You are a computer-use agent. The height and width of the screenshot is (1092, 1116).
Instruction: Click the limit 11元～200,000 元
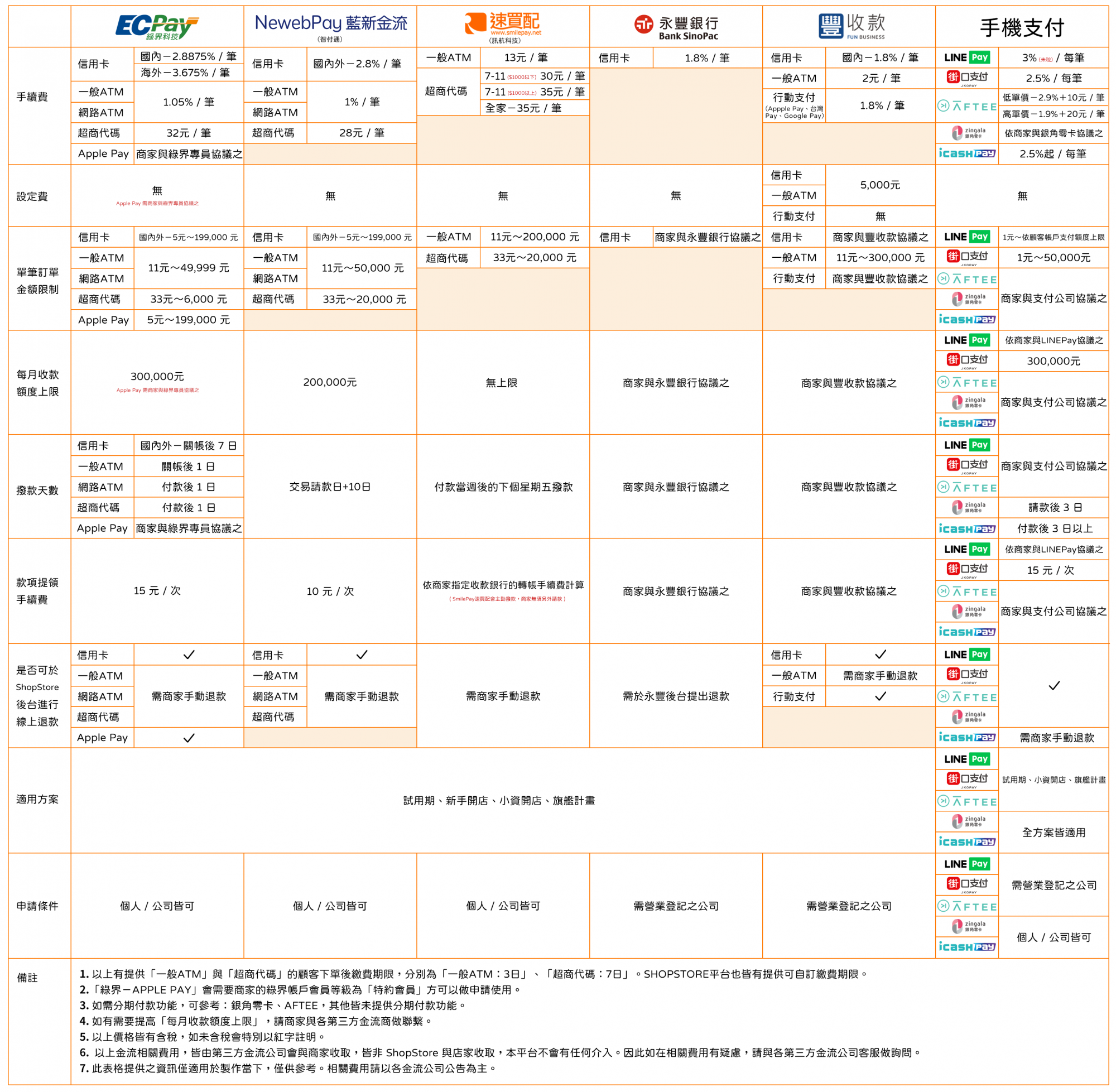coord(535,237)
